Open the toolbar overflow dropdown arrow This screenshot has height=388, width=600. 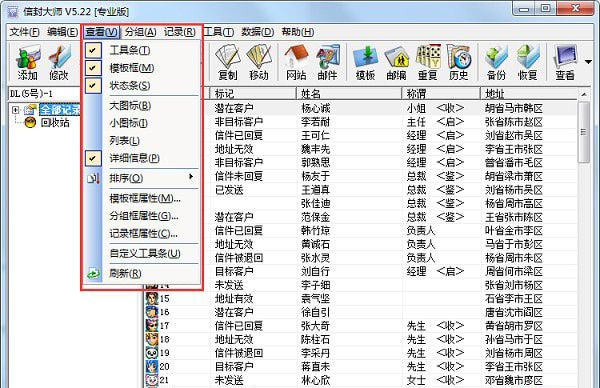(x=588, y=62)
